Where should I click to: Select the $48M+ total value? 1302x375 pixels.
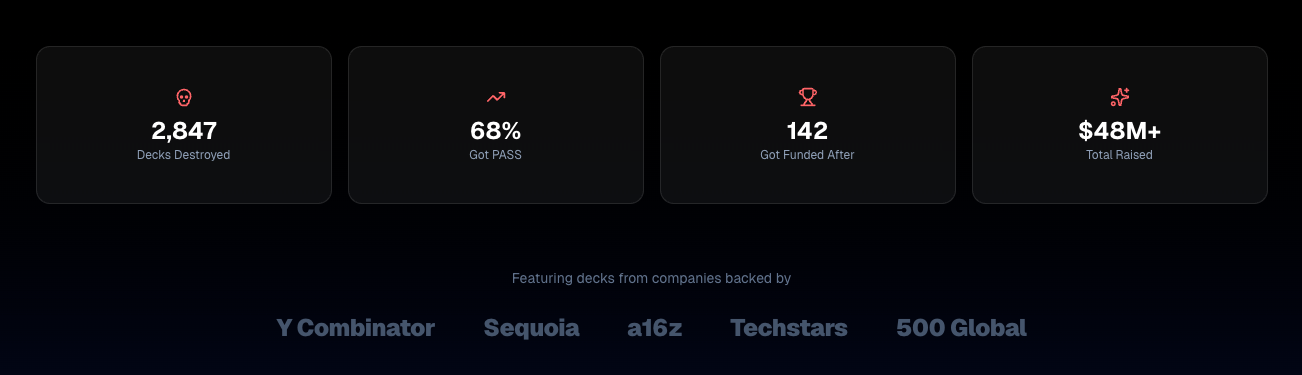click(x=1120, y=131)
